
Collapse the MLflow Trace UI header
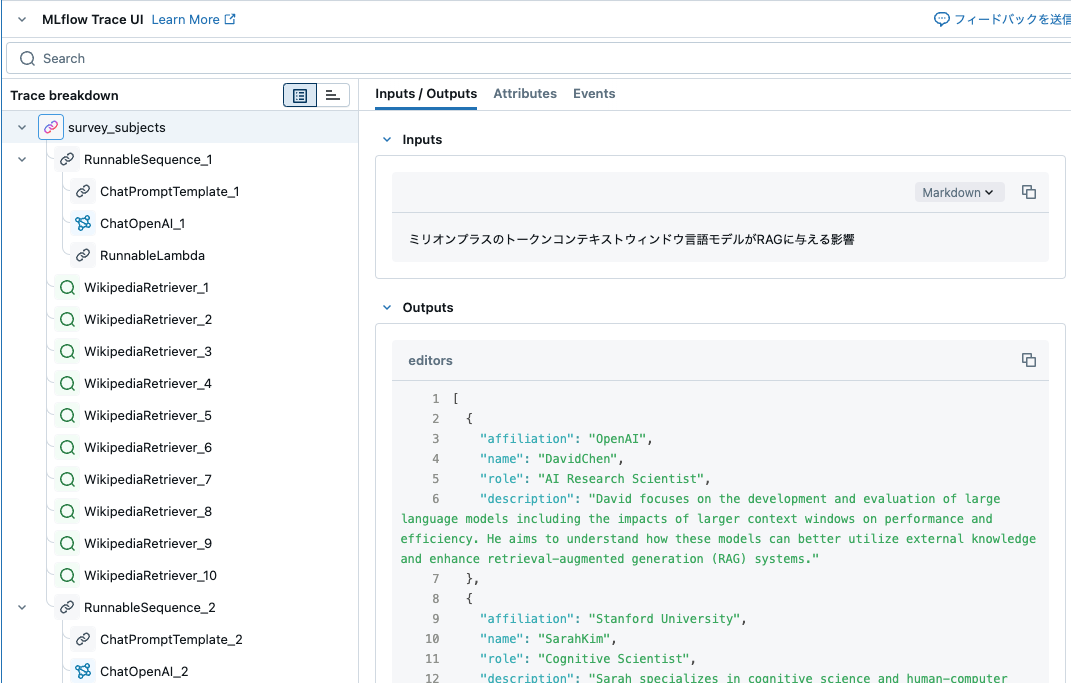[22, 20]
